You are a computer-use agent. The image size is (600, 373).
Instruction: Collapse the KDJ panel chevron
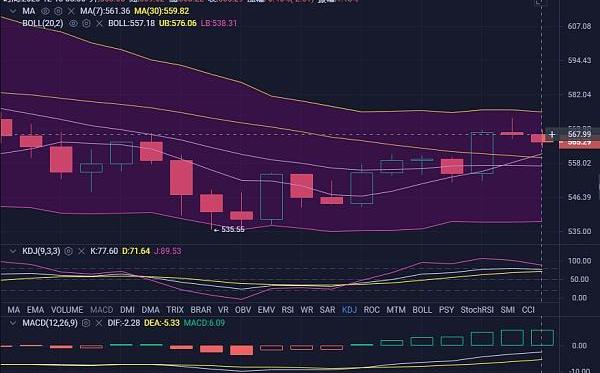(x=13, y=251)
